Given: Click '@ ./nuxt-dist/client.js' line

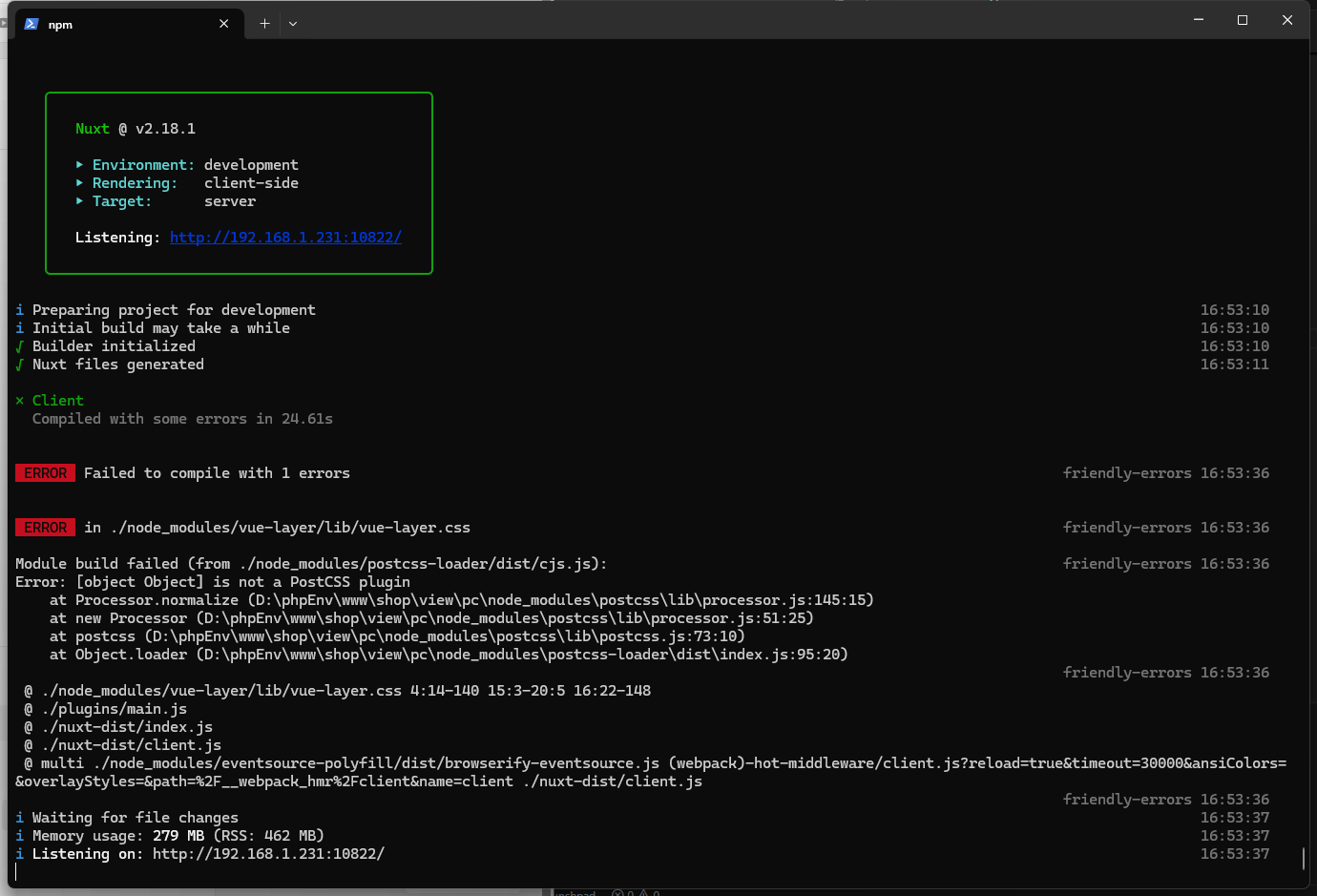Looking at the screenshot, I should (x=123, y=745).
